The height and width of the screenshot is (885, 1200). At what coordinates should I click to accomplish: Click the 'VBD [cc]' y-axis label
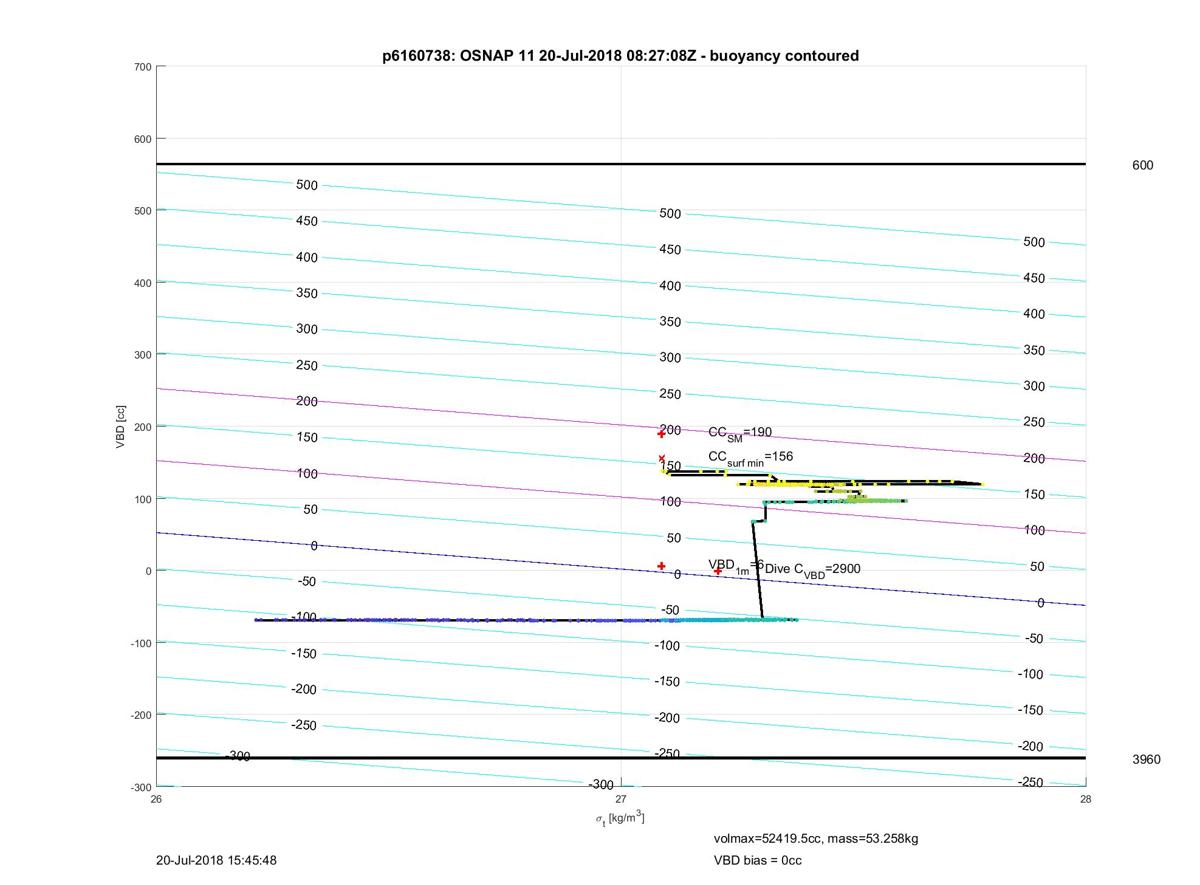pos(120,427)
